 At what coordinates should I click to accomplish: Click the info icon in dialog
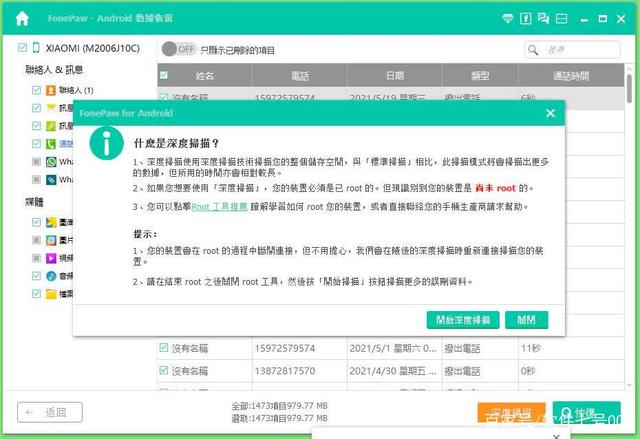click(107, 143)
